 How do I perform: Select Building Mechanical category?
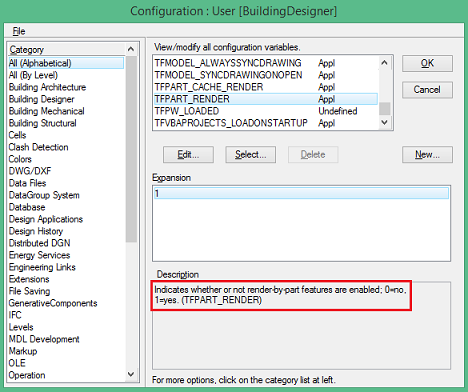tap(66, 111)
